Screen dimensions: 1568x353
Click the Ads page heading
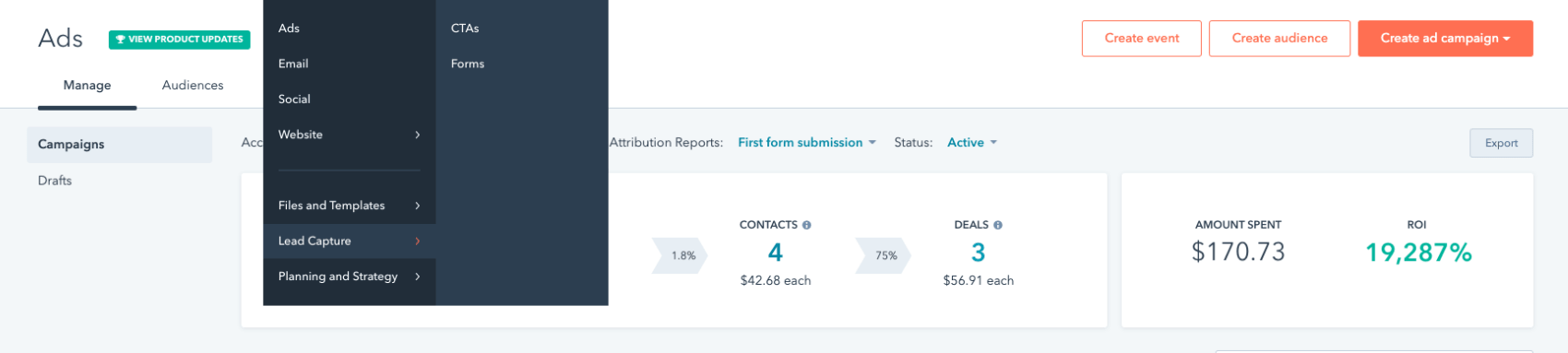(x=61, y=39)
